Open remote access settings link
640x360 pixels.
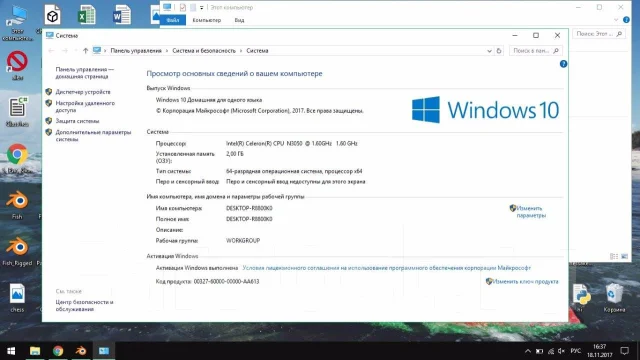pos(85,107)
